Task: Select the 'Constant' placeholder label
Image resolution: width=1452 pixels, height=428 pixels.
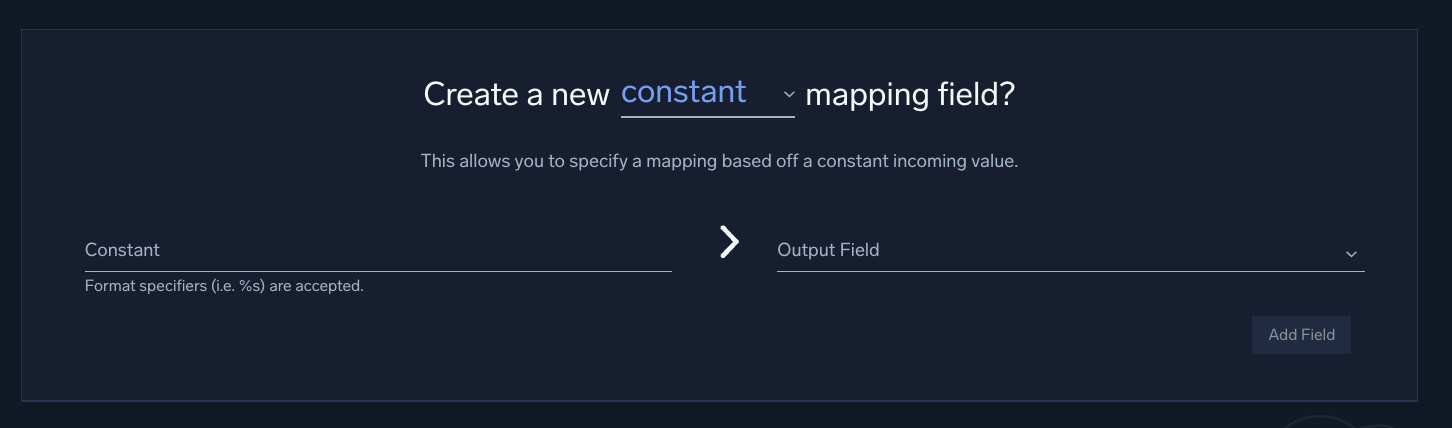Action: click(x=122, y=250)
